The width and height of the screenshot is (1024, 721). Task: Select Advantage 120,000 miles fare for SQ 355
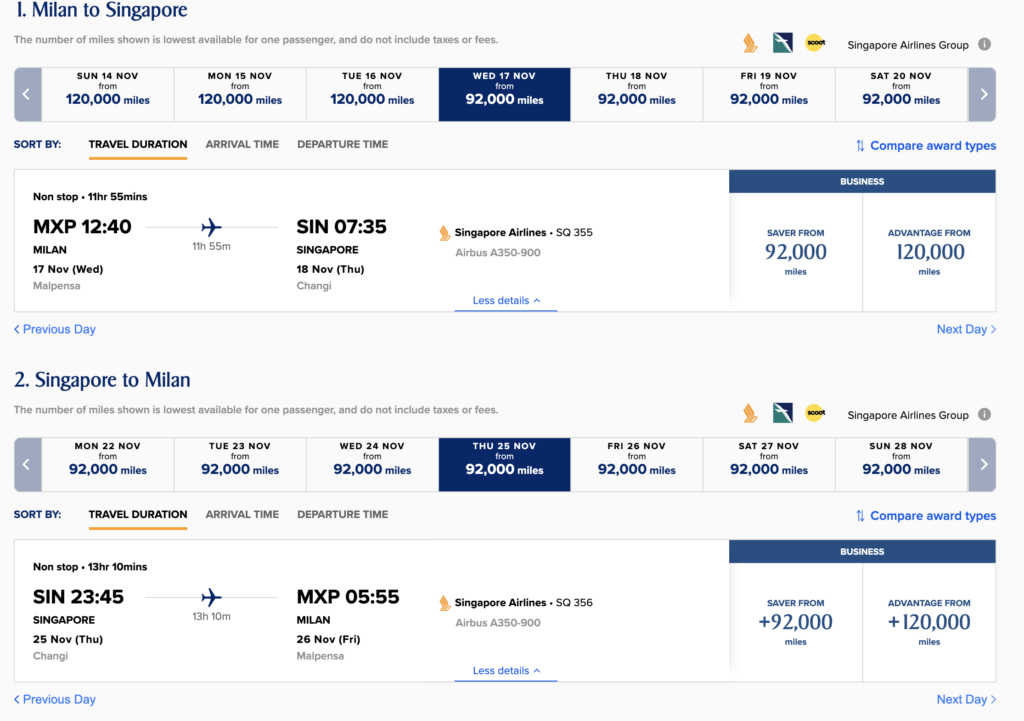coord(929,251)
